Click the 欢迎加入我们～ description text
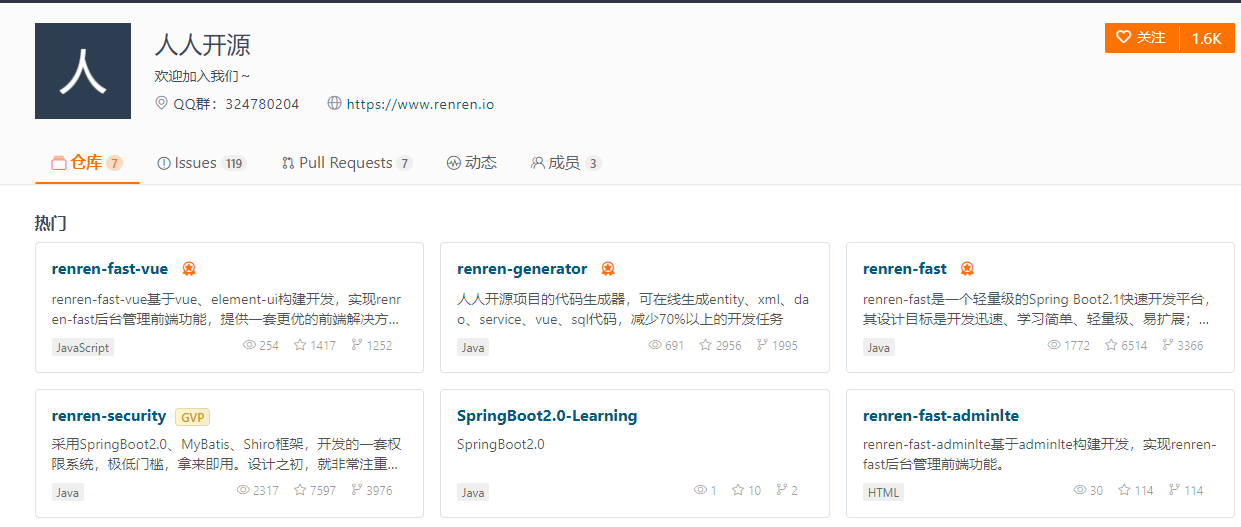The width and height of the screenshot is (1241, 527). point(203,76)
